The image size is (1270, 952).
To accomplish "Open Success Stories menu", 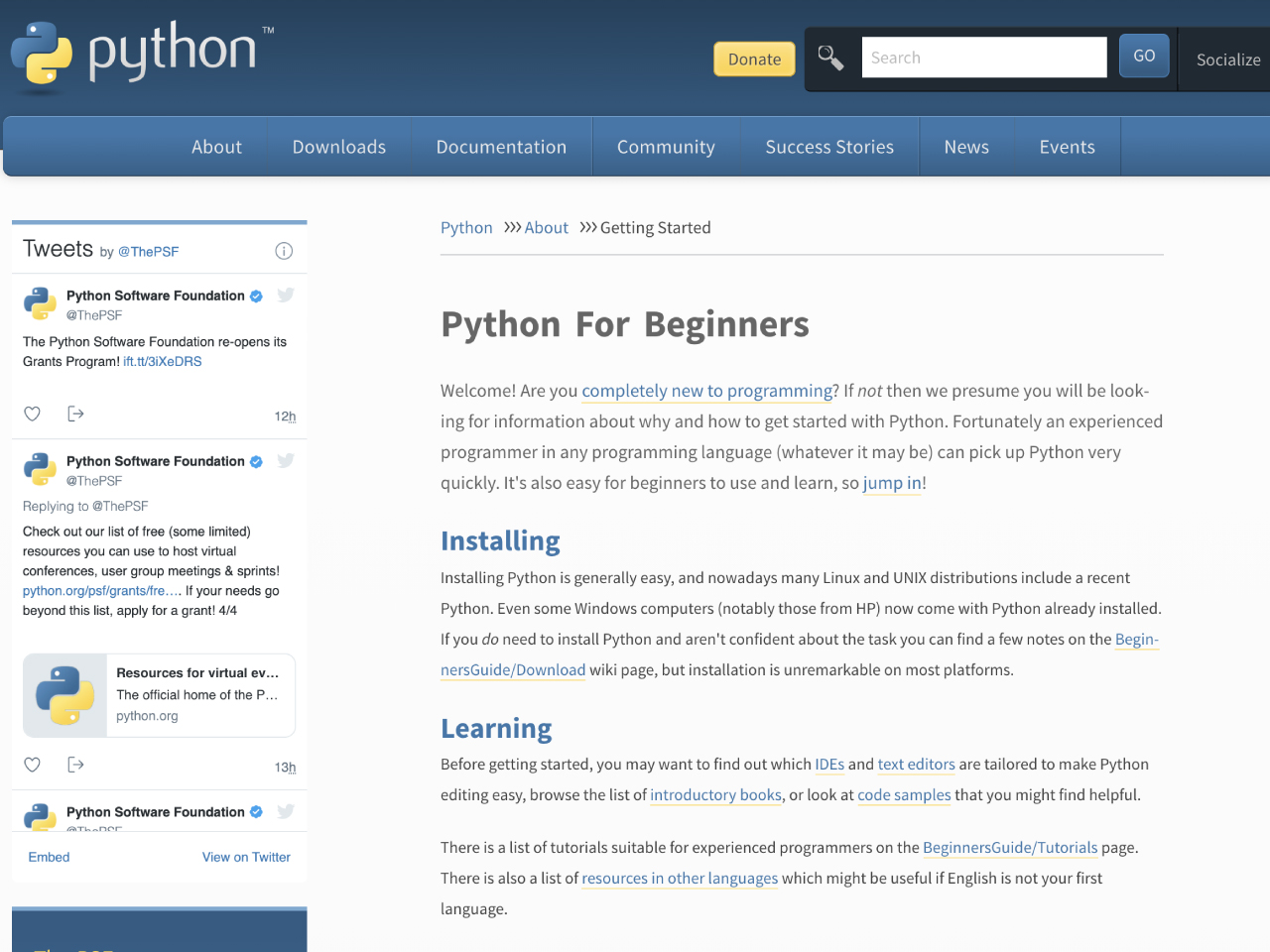I will (829, 147).
